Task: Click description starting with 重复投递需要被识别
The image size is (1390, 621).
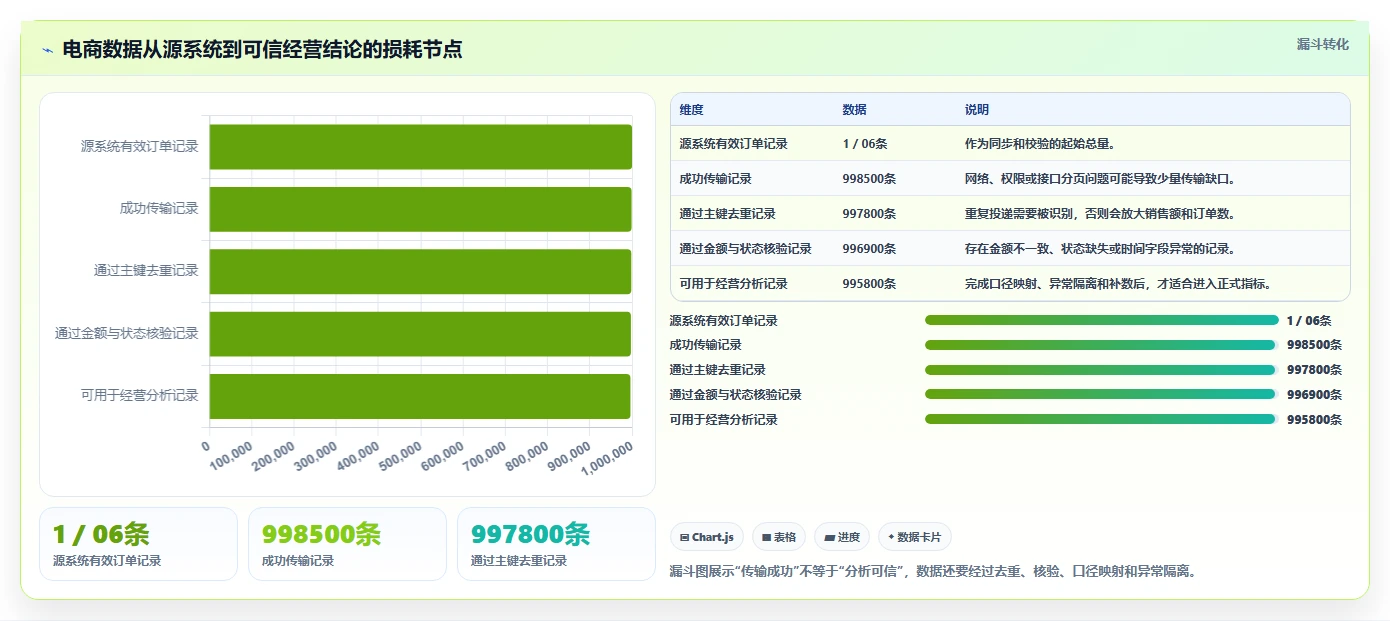Action: click(x=1100, y=214)
